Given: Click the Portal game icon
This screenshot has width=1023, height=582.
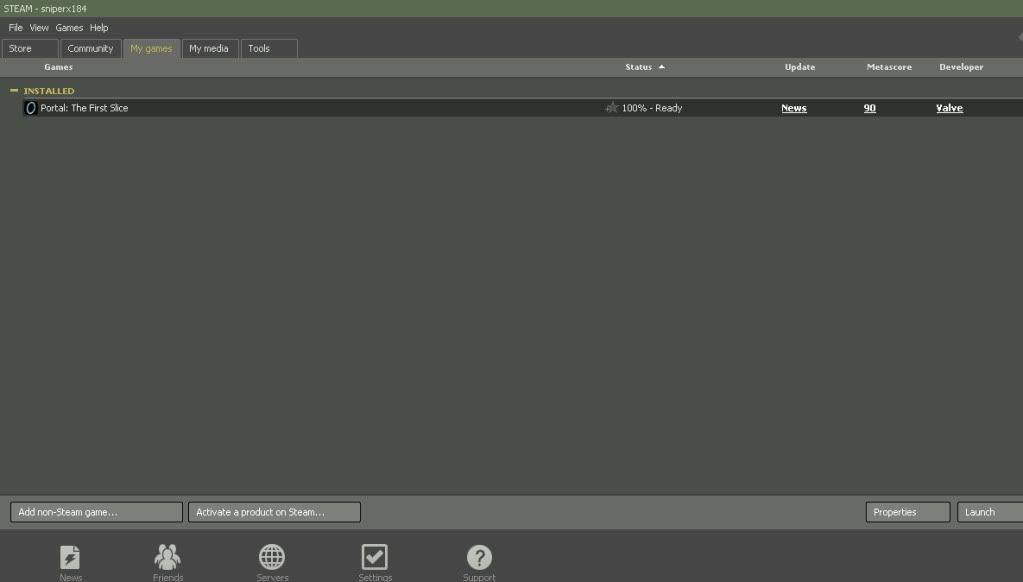Looking at the screenshot, I should 30,108.
